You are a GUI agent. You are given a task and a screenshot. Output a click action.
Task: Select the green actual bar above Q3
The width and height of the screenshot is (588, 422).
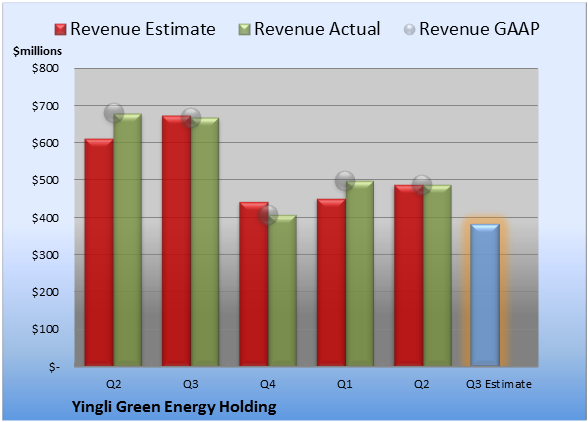point(205,242)
